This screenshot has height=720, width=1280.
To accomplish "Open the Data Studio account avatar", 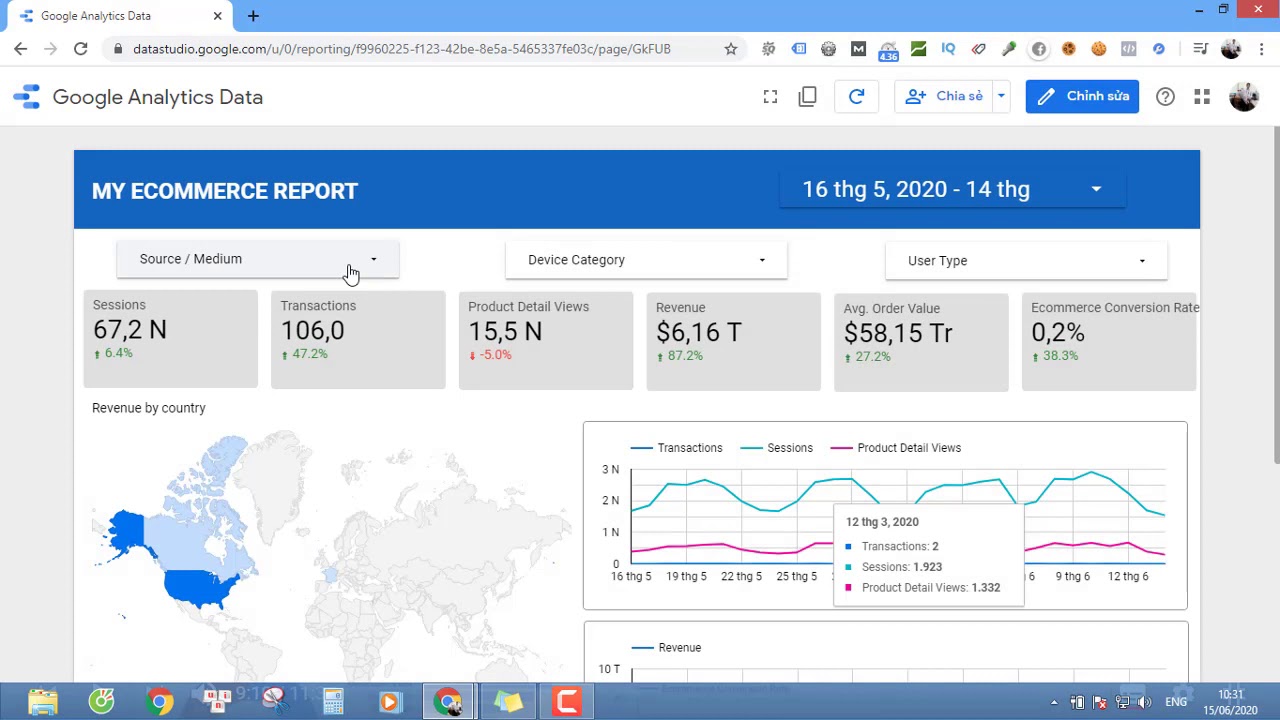I will pyautogui.click(x=1244, y=97).
